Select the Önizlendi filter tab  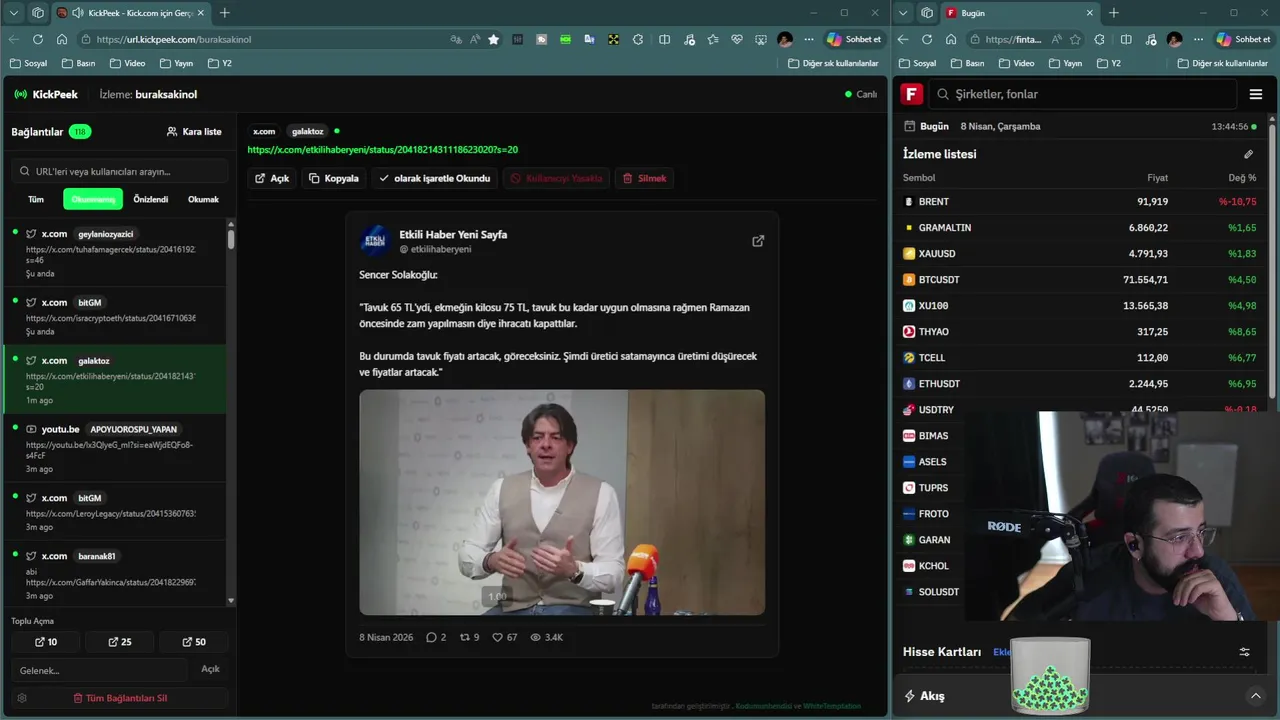(x=151, y=199)
